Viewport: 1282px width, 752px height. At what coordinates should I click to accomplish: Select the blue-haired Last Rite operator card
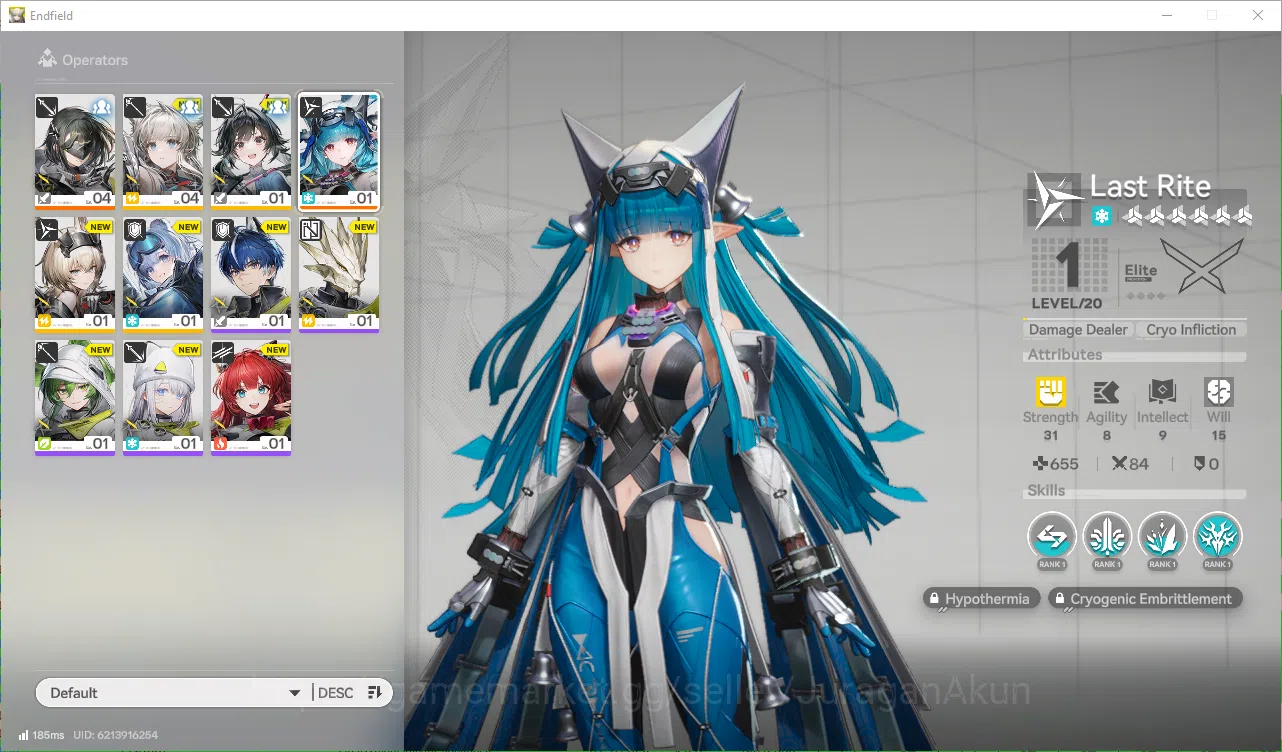(339, 152)
